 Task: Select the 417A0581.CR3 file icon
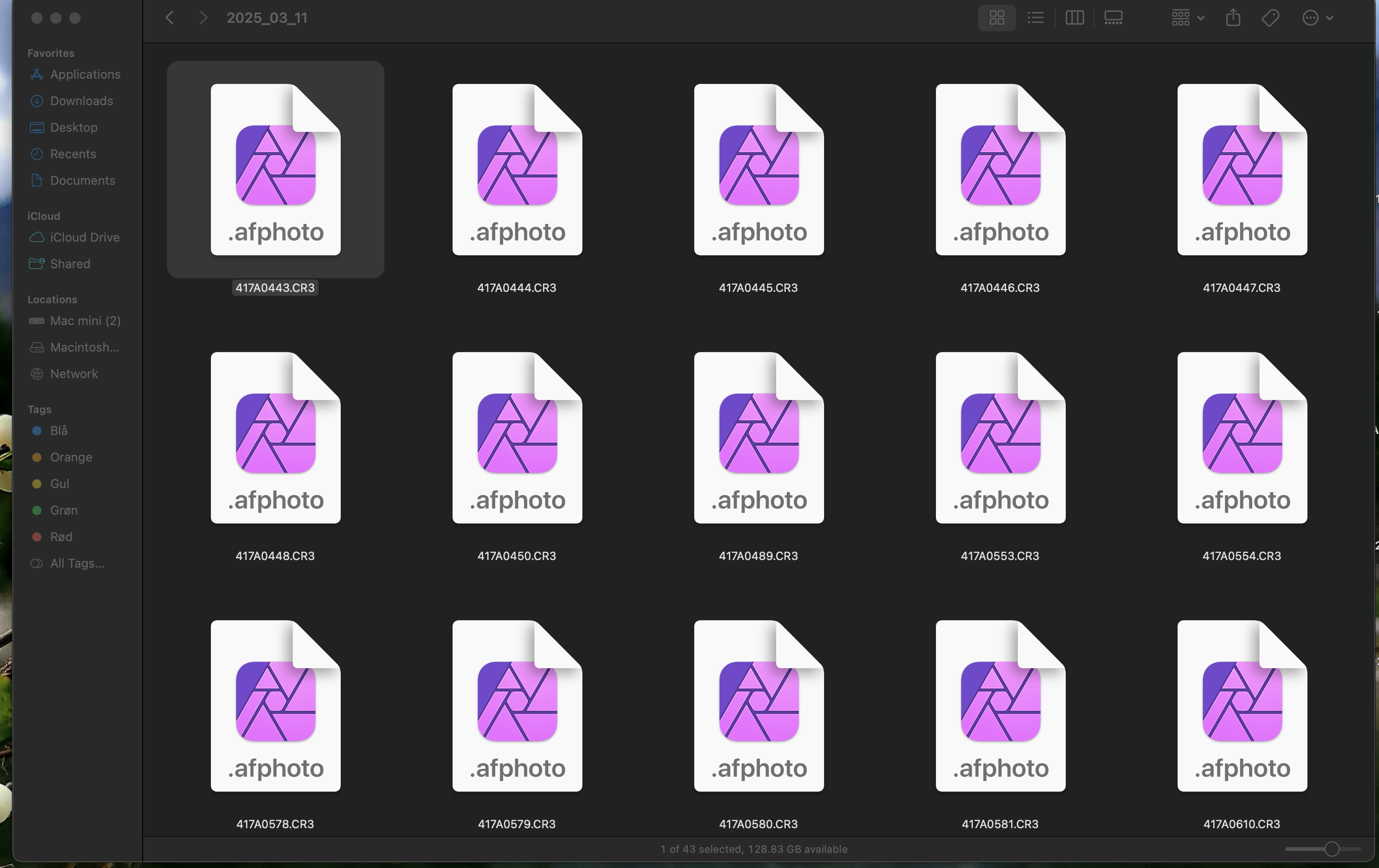click(x=1000, y=705)
